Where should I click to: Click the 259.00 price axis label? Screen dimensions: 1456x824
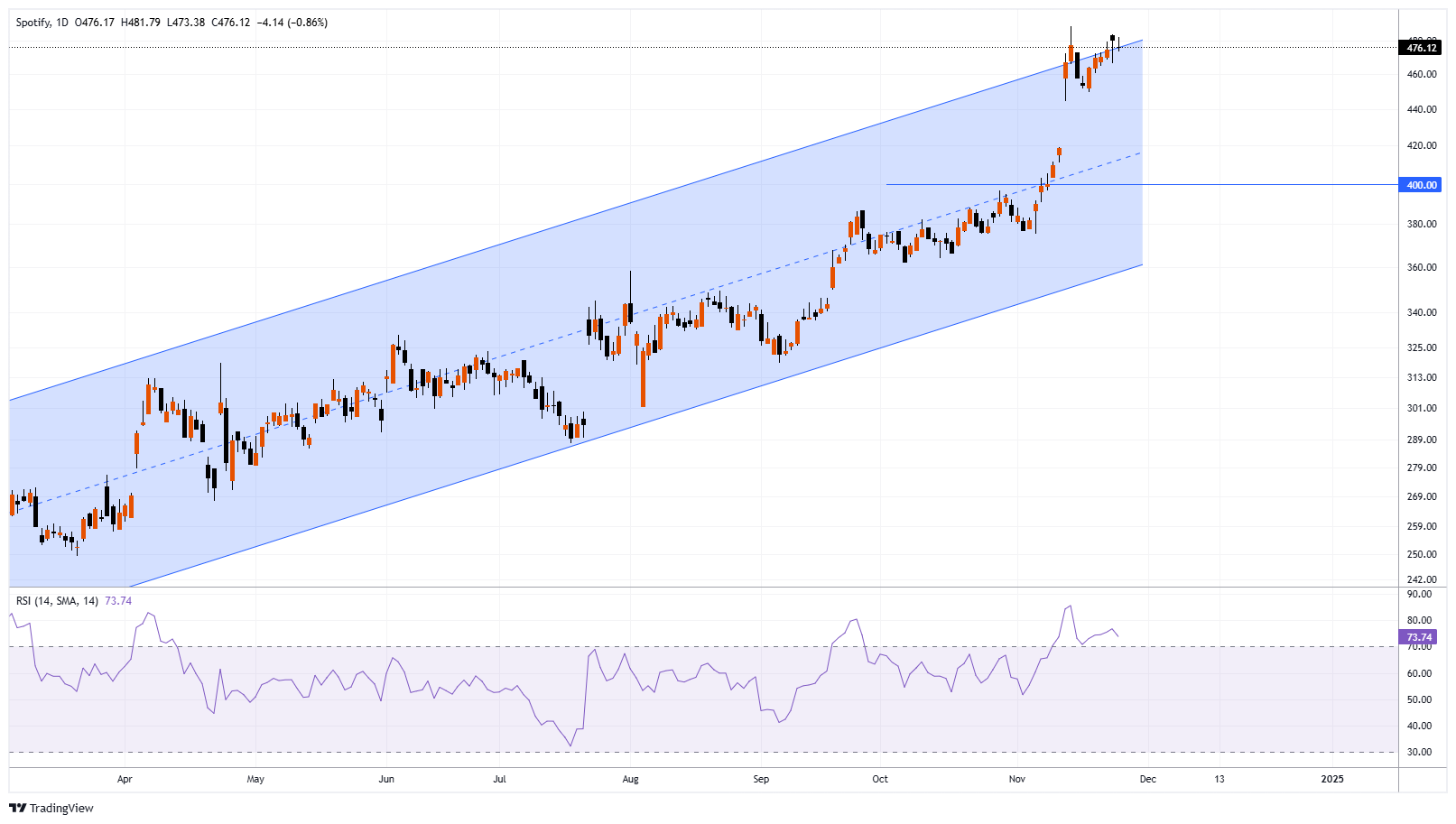[x=1422, y=526]
